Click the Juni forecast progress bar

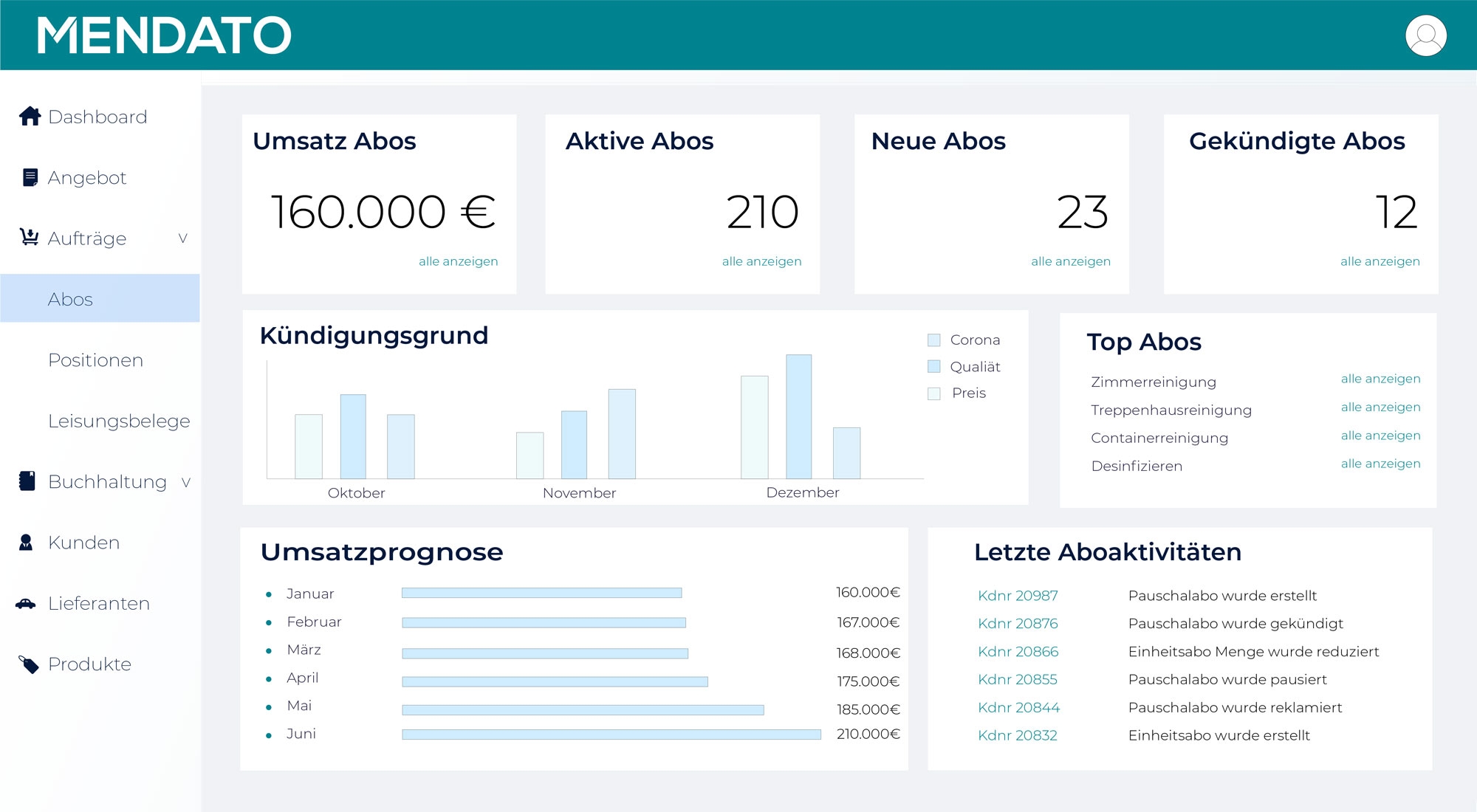(611, 734)
